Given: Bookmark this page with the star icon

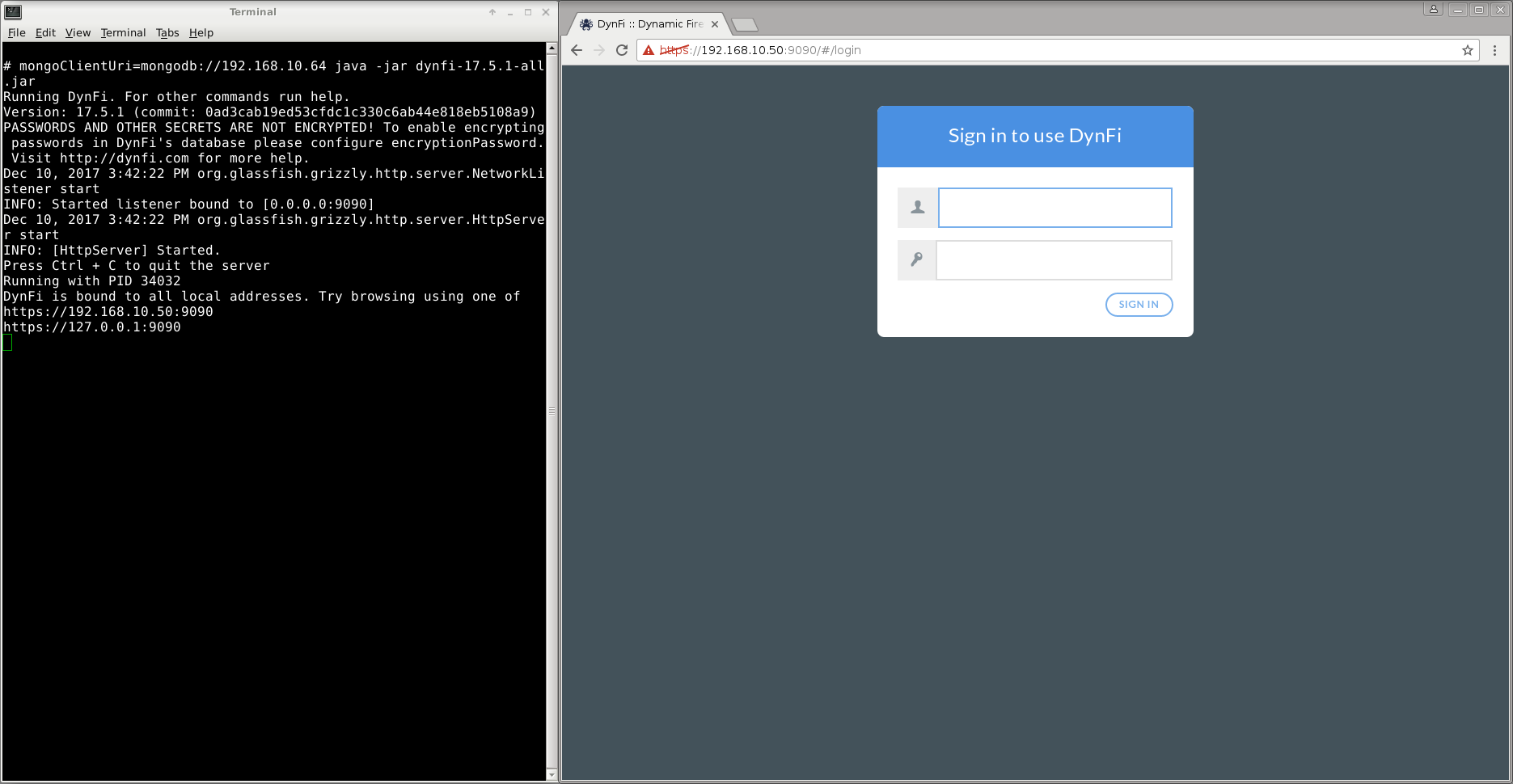Looking at the screenshot, I should click(x=1468, y=50).
